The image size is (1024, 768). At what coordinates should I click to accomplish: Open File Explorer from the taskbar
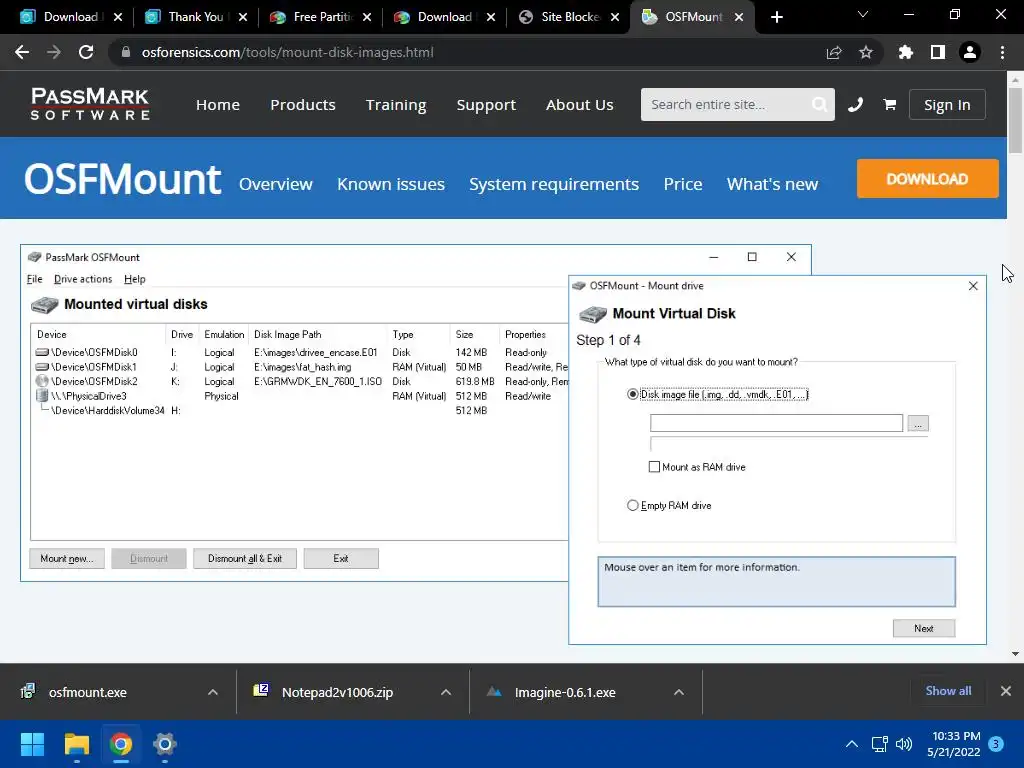pos(76,744)
